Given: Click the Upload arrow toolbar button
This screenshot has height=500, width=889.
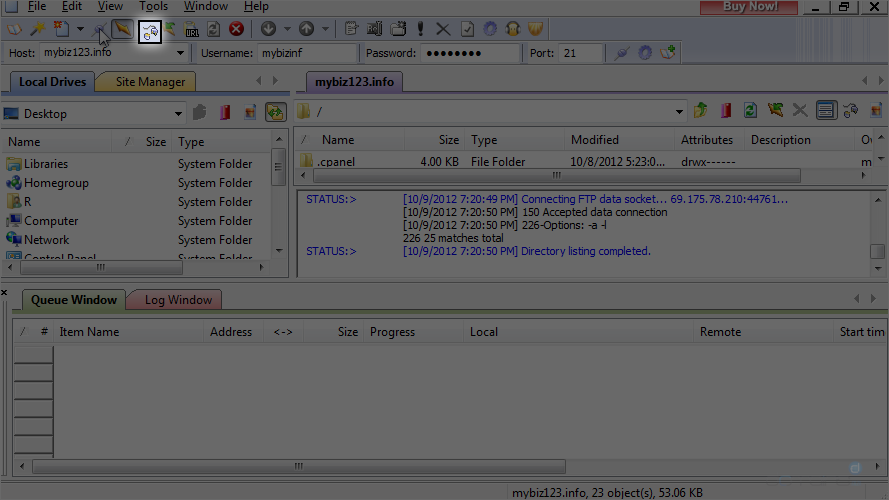Looking at the screenshot, I should (306, 30).
